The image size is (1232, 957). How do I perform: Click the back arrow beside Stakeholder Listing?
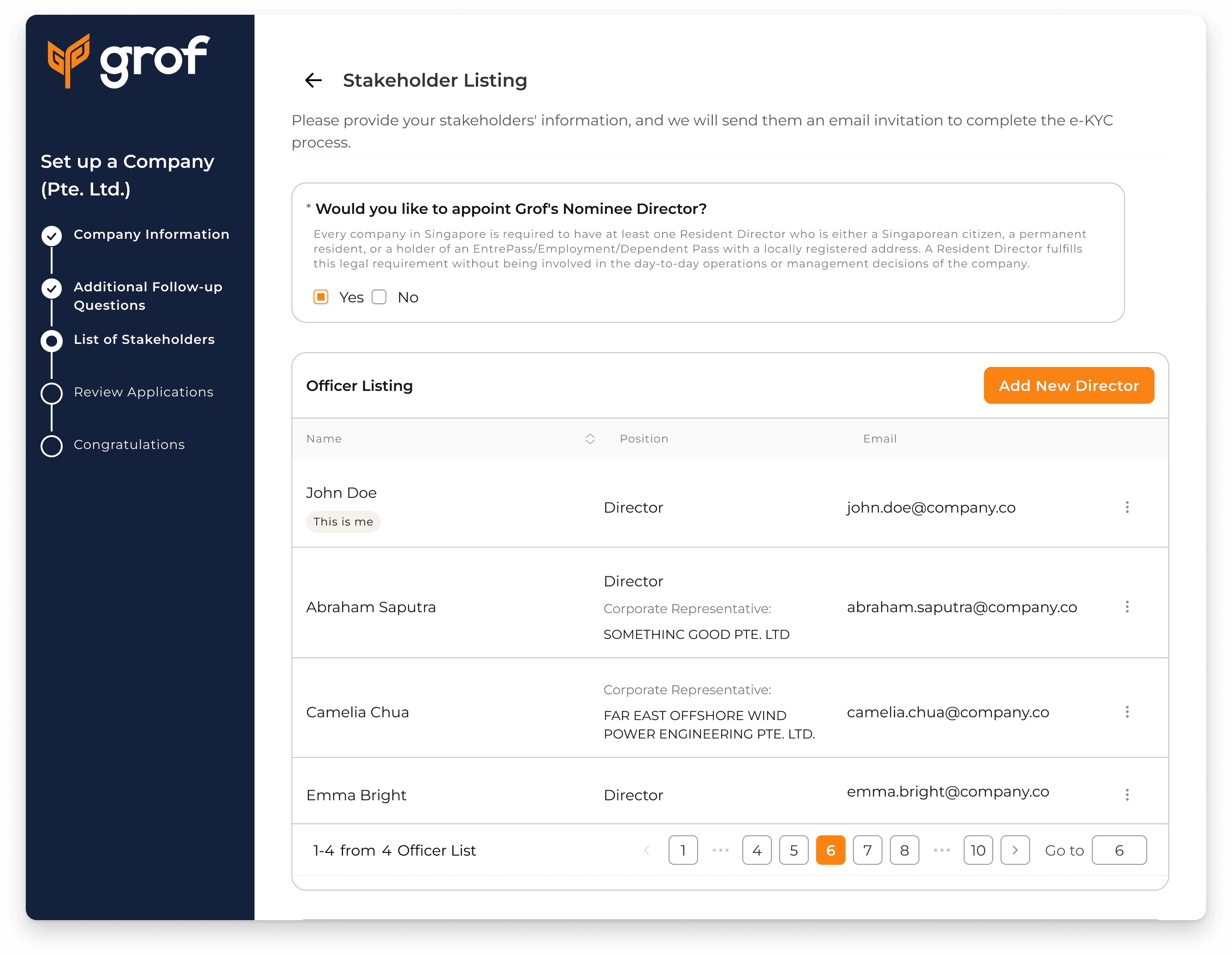[314, 80]
